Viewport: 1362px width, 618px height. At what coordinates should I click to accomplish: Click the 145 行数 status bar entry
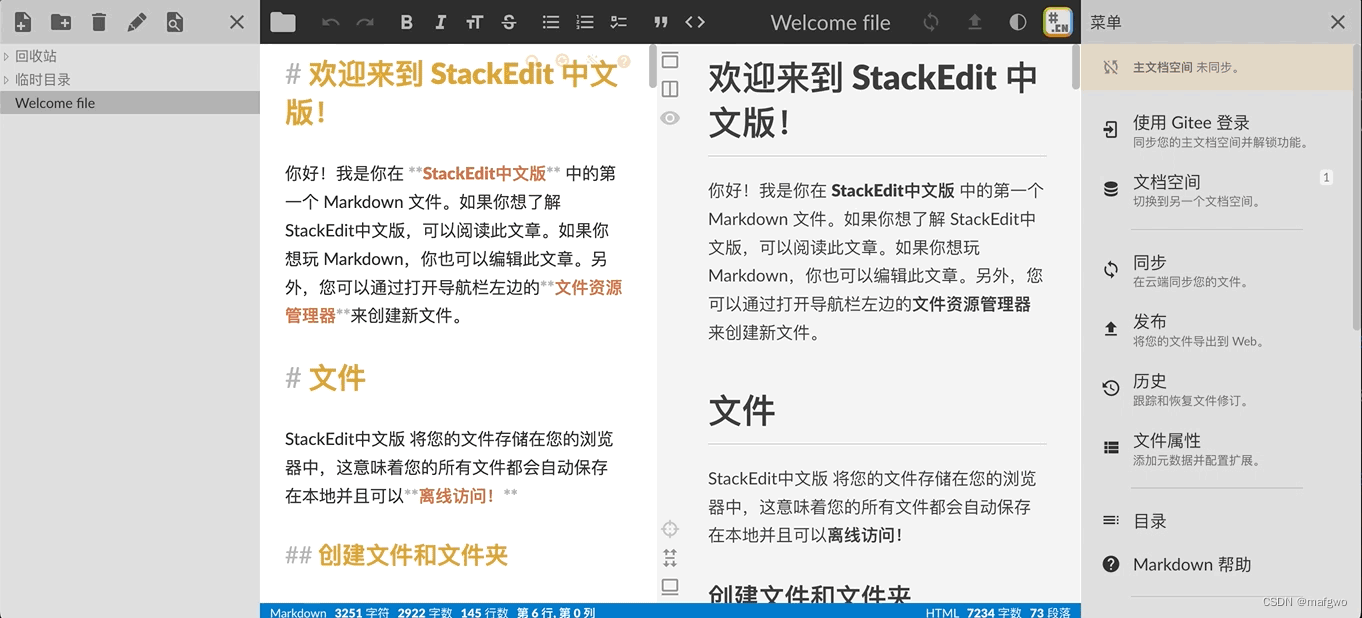coord(485,612)
